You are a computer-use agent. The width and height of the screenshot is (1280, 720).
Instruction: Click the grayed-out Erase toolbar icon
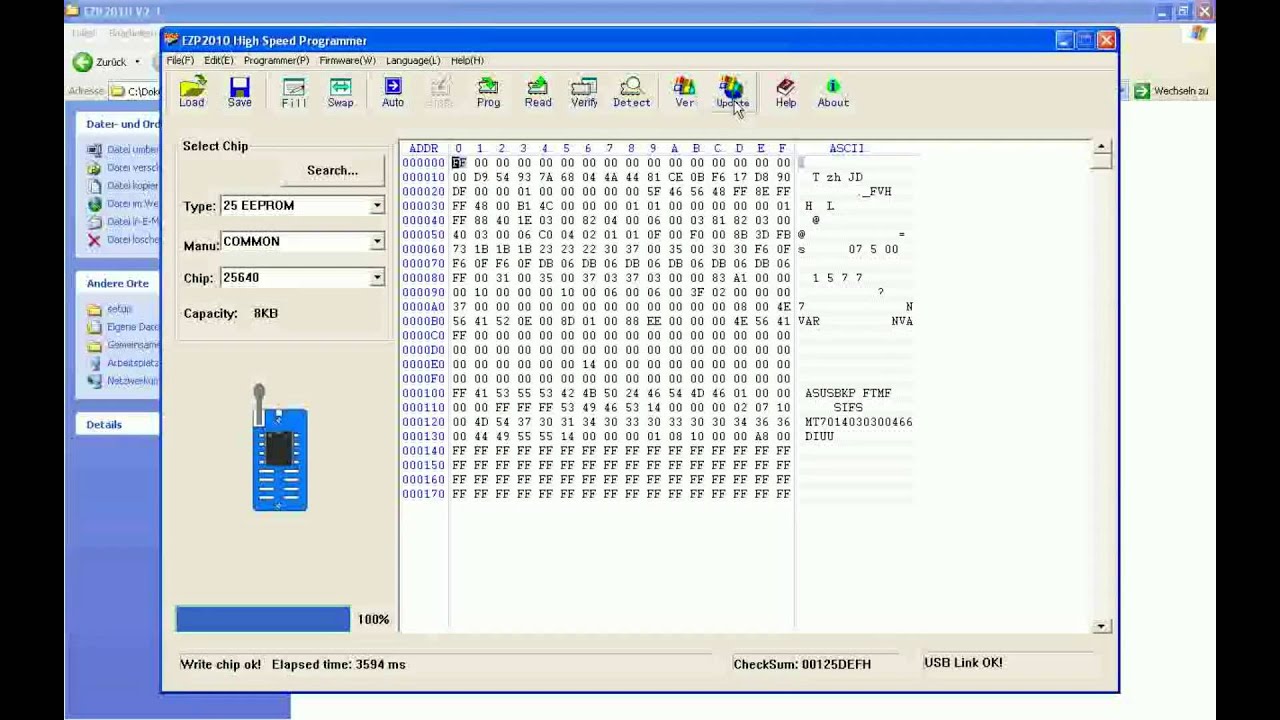[x=440, y=92]
